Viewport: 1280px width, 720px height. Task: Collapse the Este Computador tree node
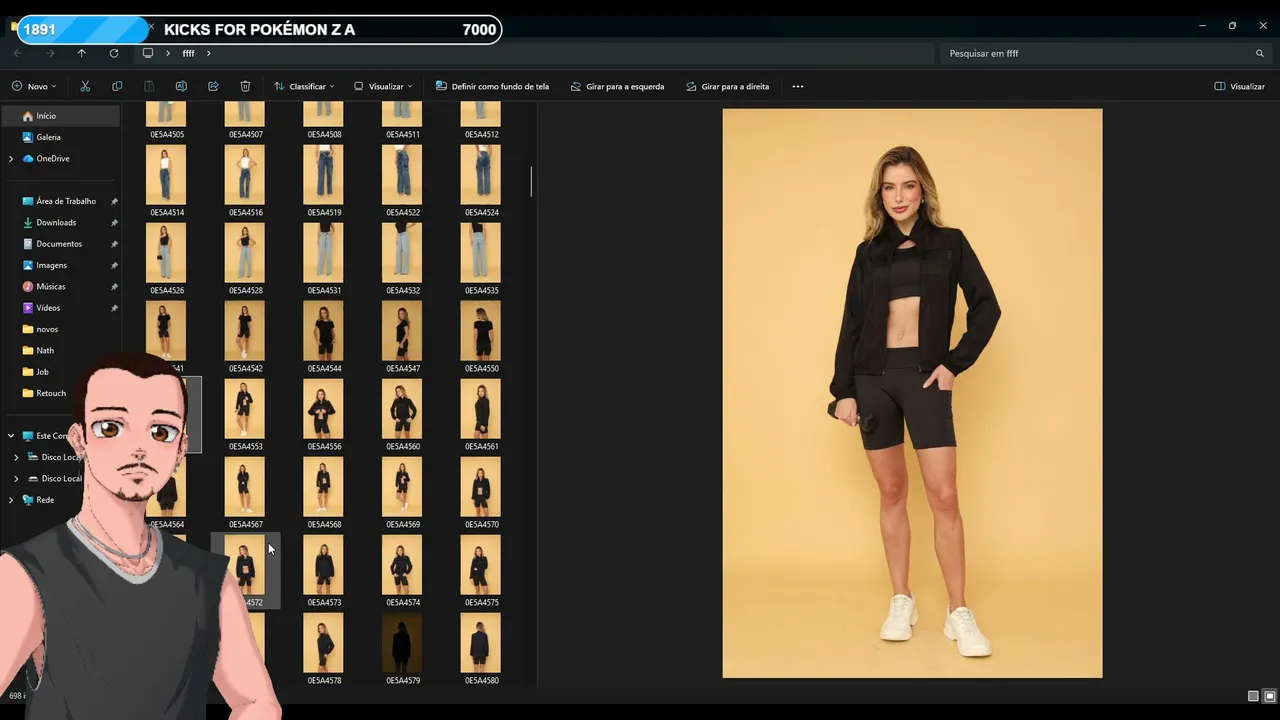click(x=11, y=436)
